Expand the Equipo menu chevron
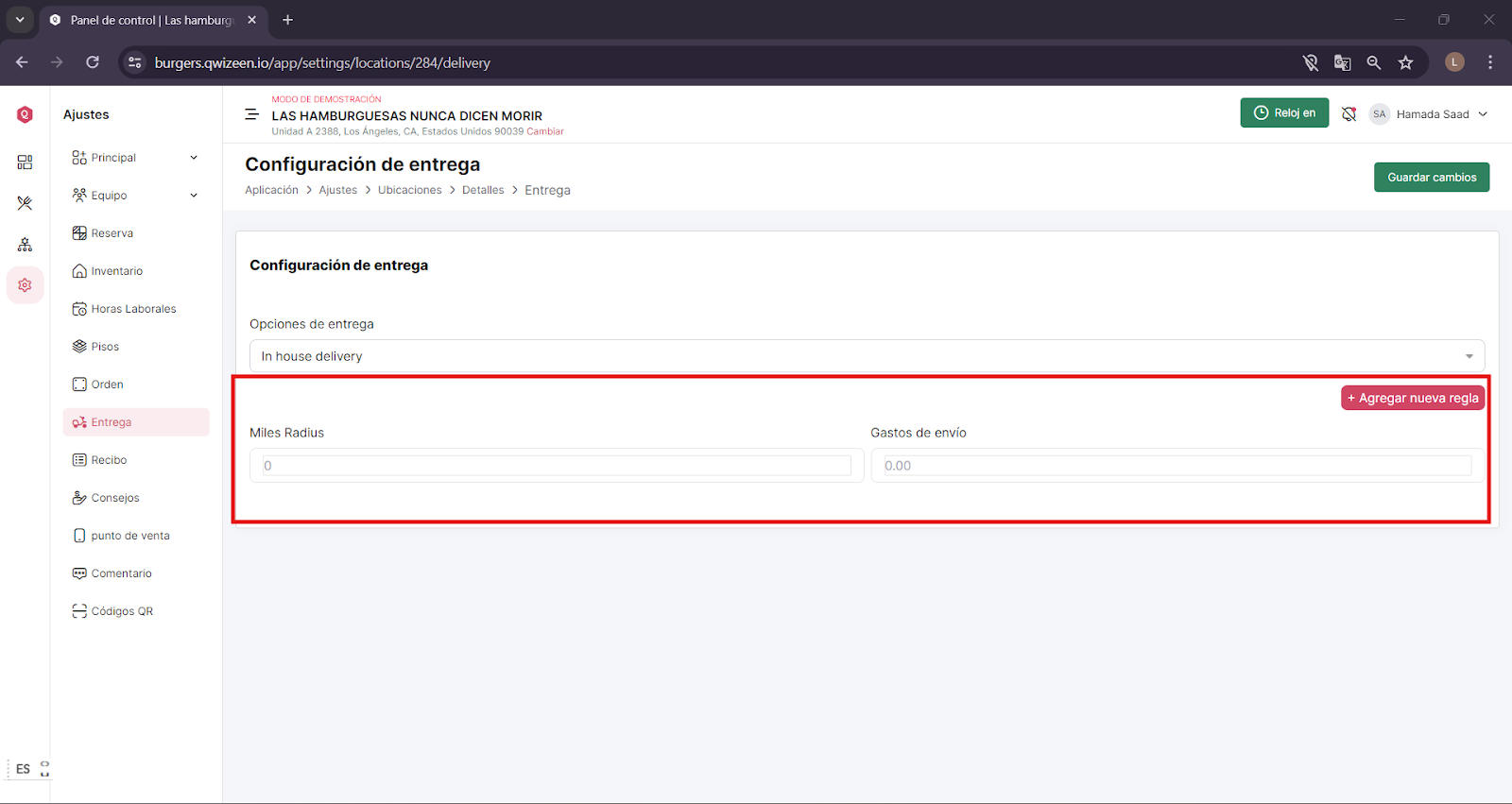 (194, 196)
